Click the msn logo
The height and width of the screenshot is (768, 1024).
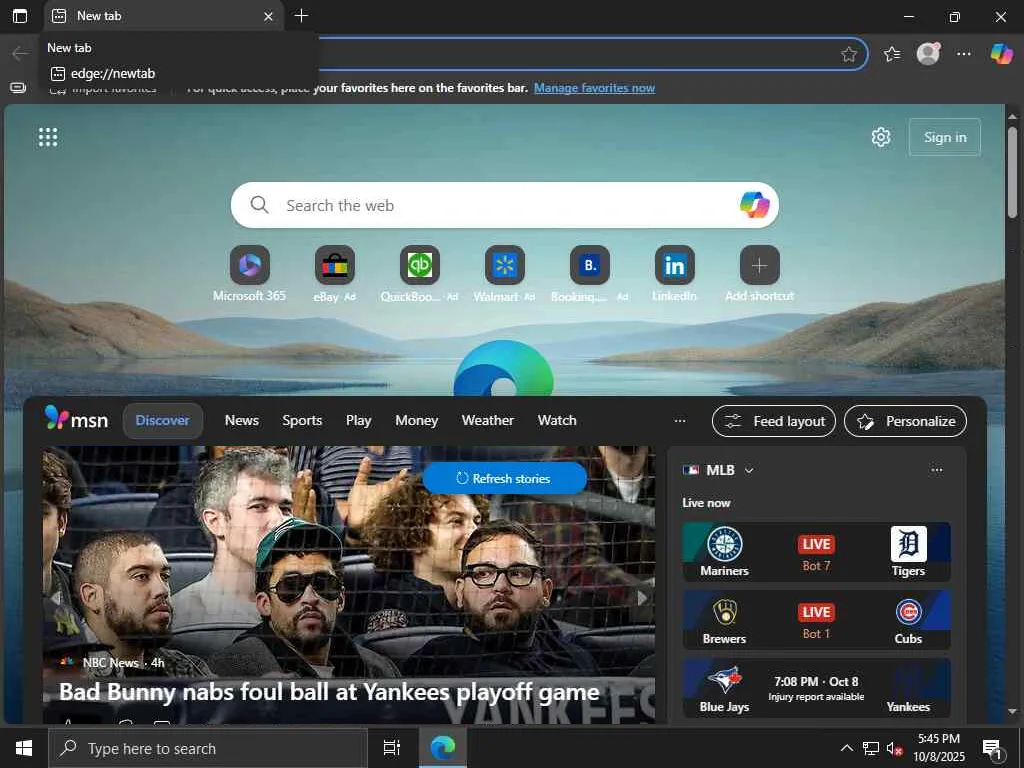pos(76,419)
